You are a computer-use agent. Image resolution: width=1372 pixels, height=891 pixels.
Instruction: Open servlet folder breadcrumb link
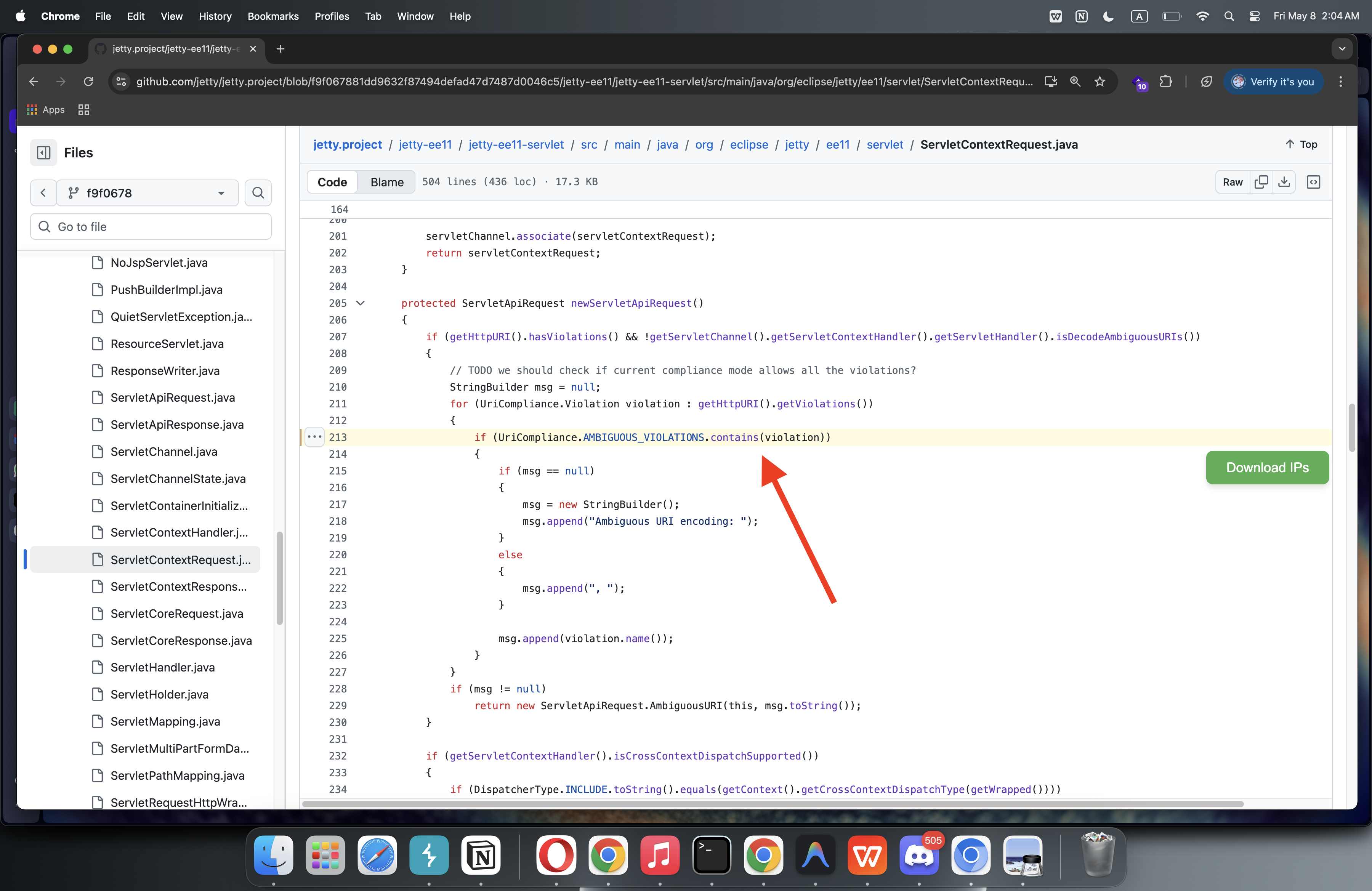(x=884, y=144)
